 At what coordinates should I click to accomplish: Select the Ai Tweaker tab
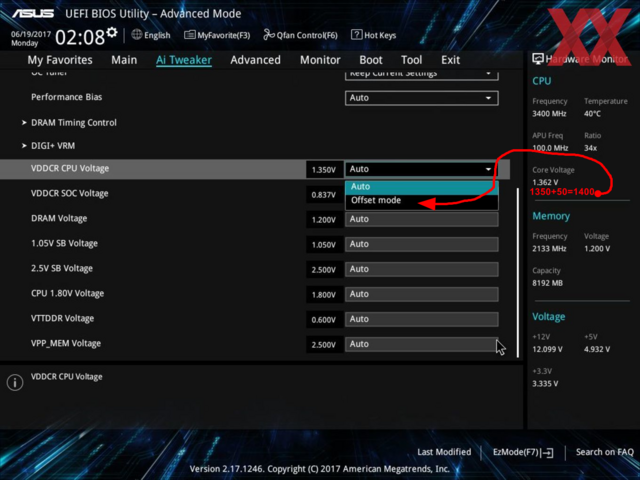[184, 60]
